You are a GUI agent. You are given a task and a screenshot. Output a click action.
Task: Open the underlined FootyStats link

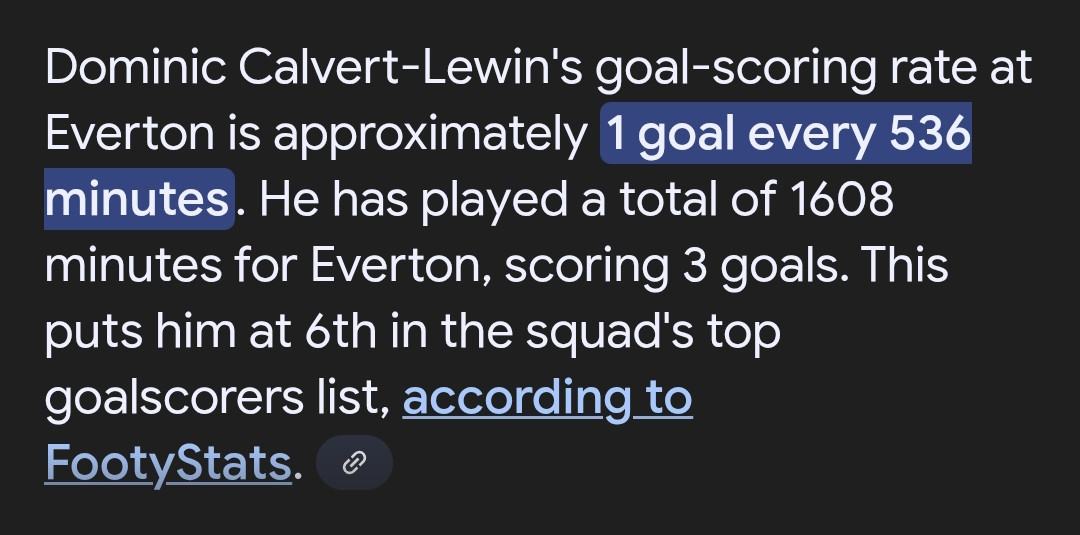click(x=167, y=463)
